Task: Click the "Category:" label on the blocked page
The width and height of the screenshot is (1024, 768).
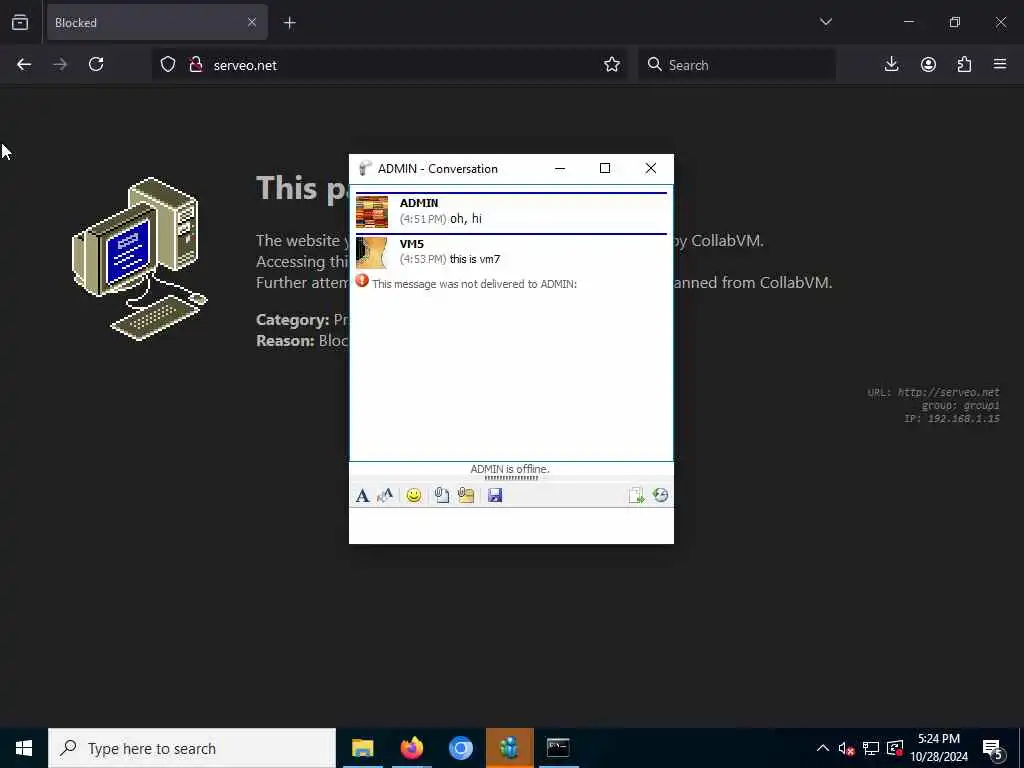Action: [293, 320]
